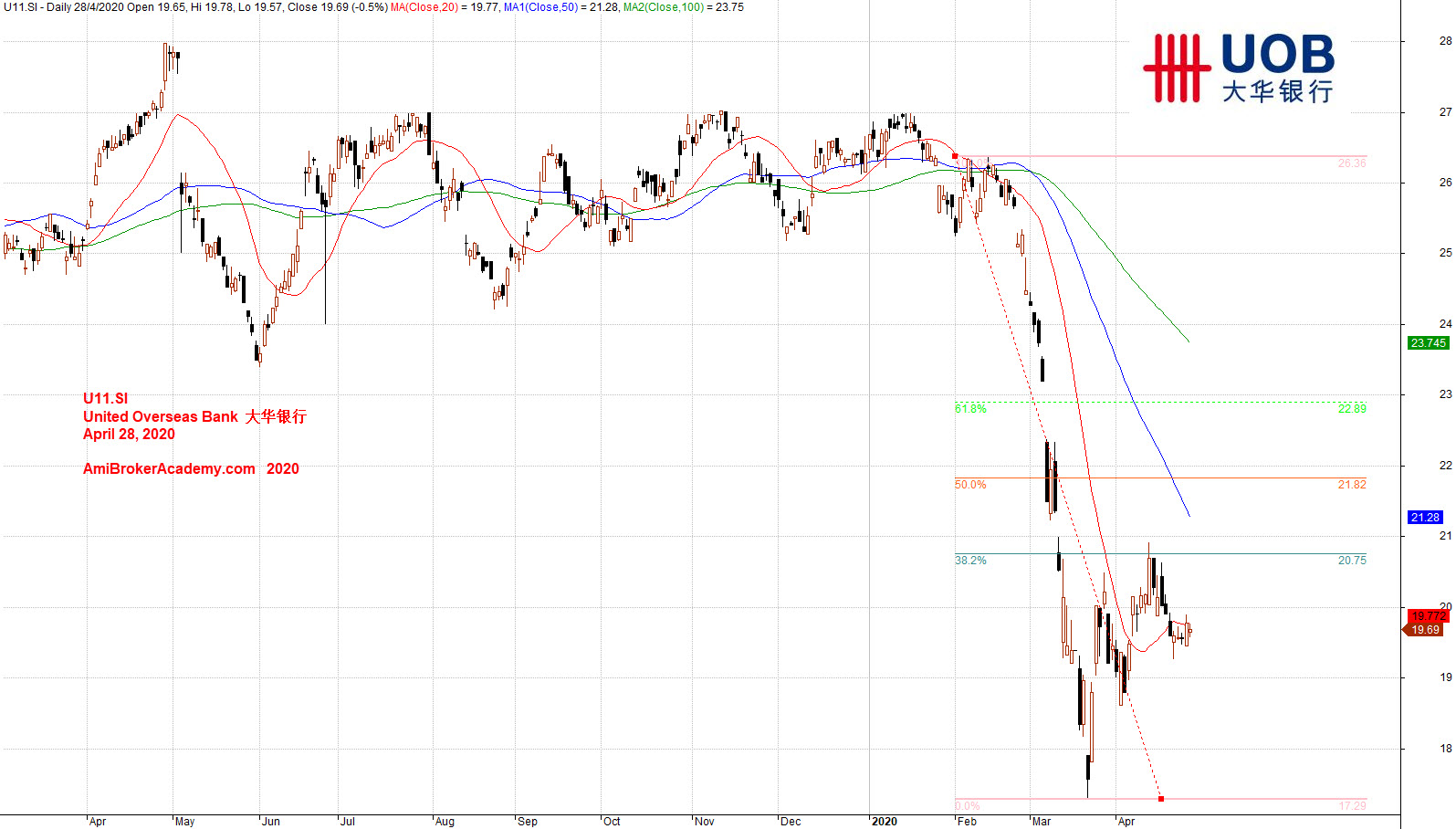The image size is (1456, 829).
Task: Click the Aug label on the time axis
Action: point(445,822)
